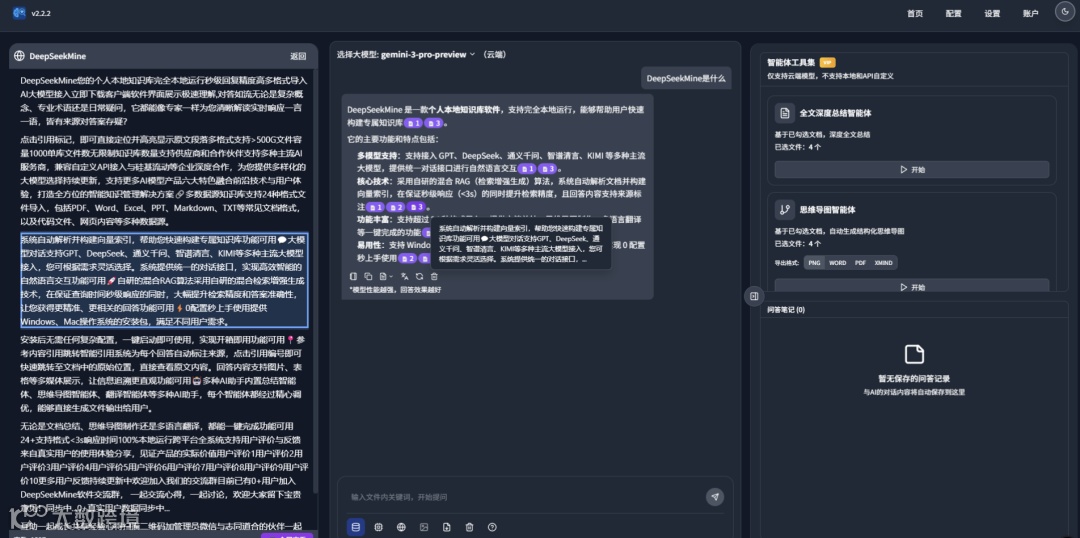The width and height of the screenshot is (1080, 538).
Task: Select XMIND export format
Action: coord(883,262)
